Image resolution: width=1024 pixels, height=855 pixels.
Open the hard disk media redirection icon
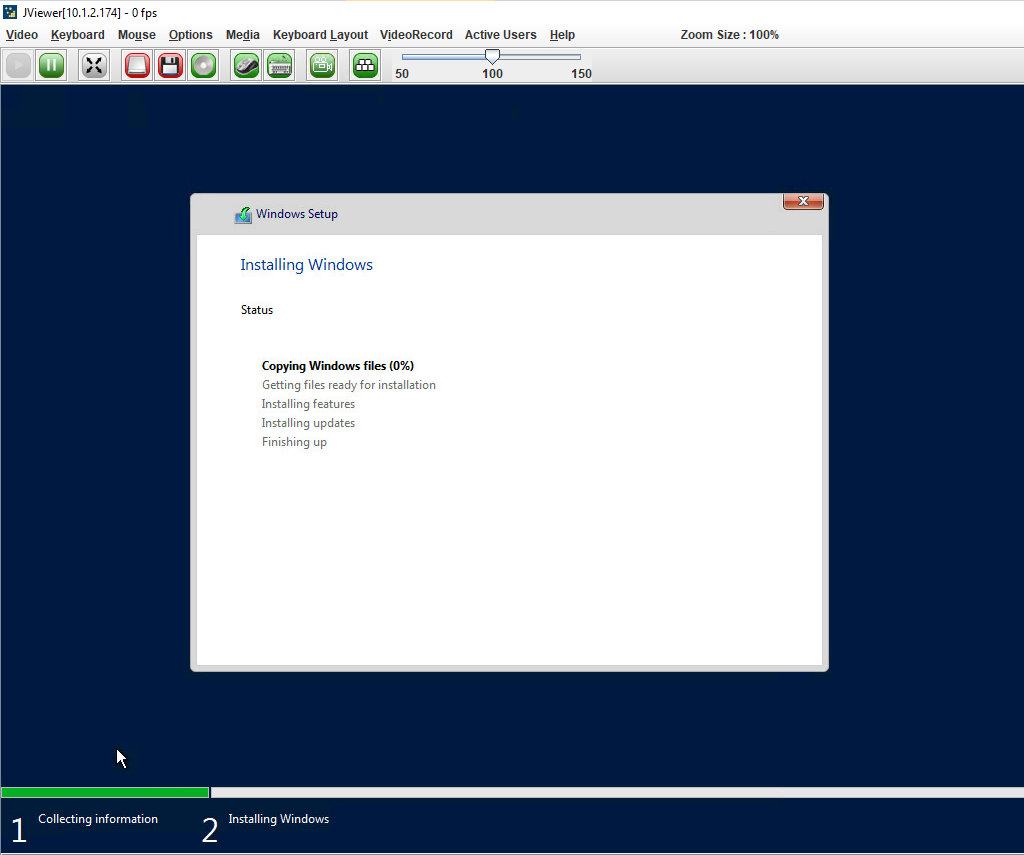pyautogui.click(x=137, y=65)
